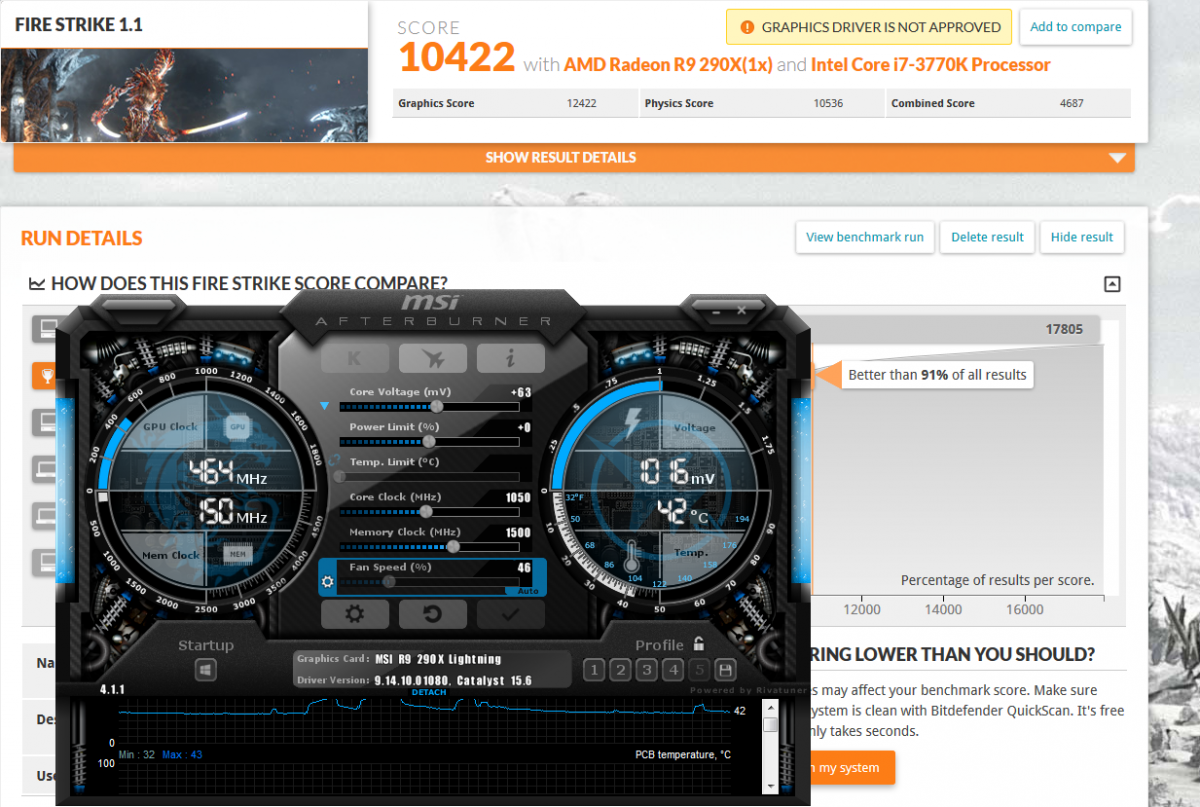Click View benchmark run button
The width and height of the screenshot is (1200, 807).
865,237
